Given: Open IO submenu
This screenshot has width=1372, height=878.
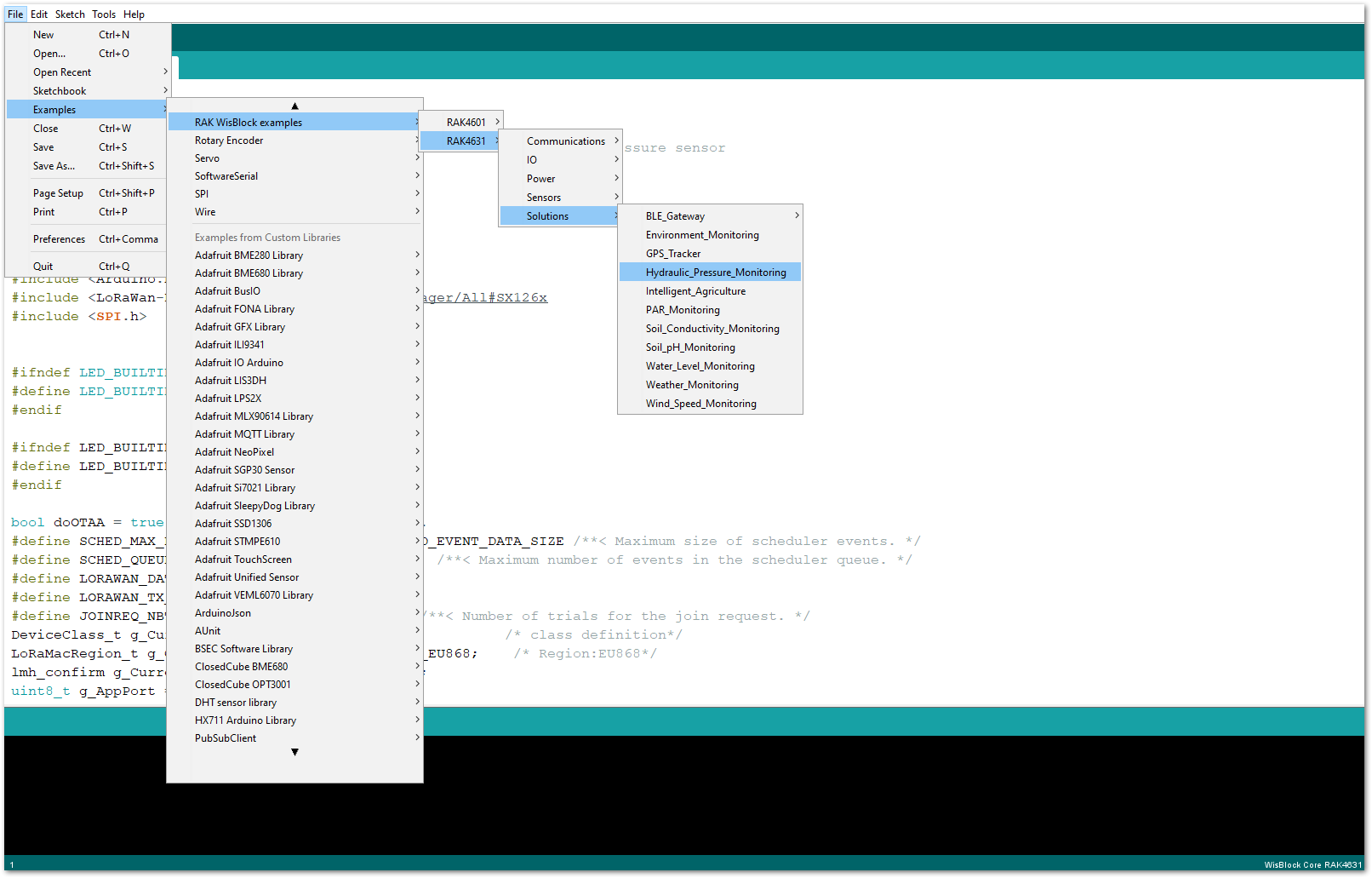Looking at the screenshot, I should click(x=561, y=160).
